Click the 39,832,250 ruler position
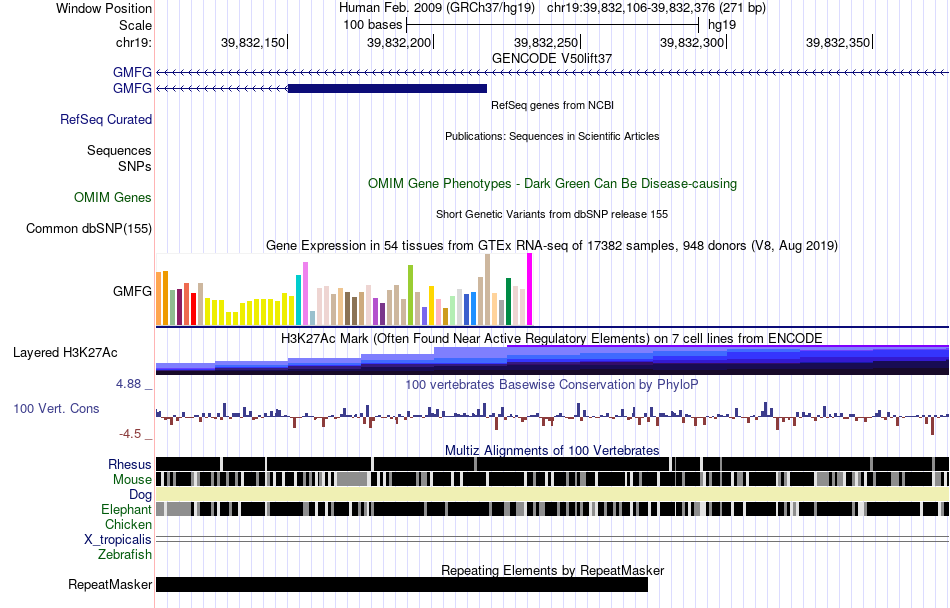Image resolution: width=950 pixels, height=608 pixels. coord(546,42)
